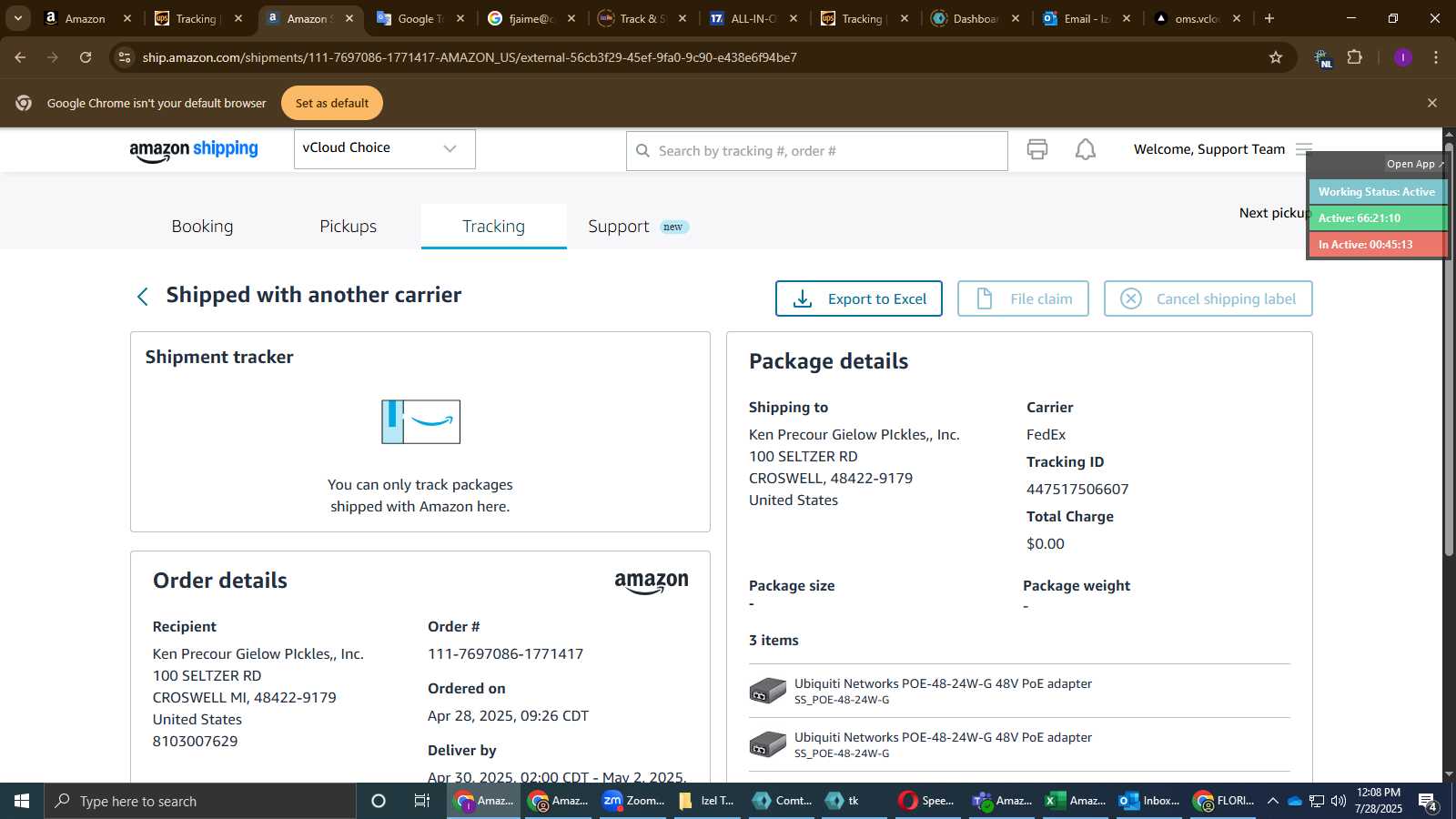Show hidden system tray icons

(x=1272, y=801)
